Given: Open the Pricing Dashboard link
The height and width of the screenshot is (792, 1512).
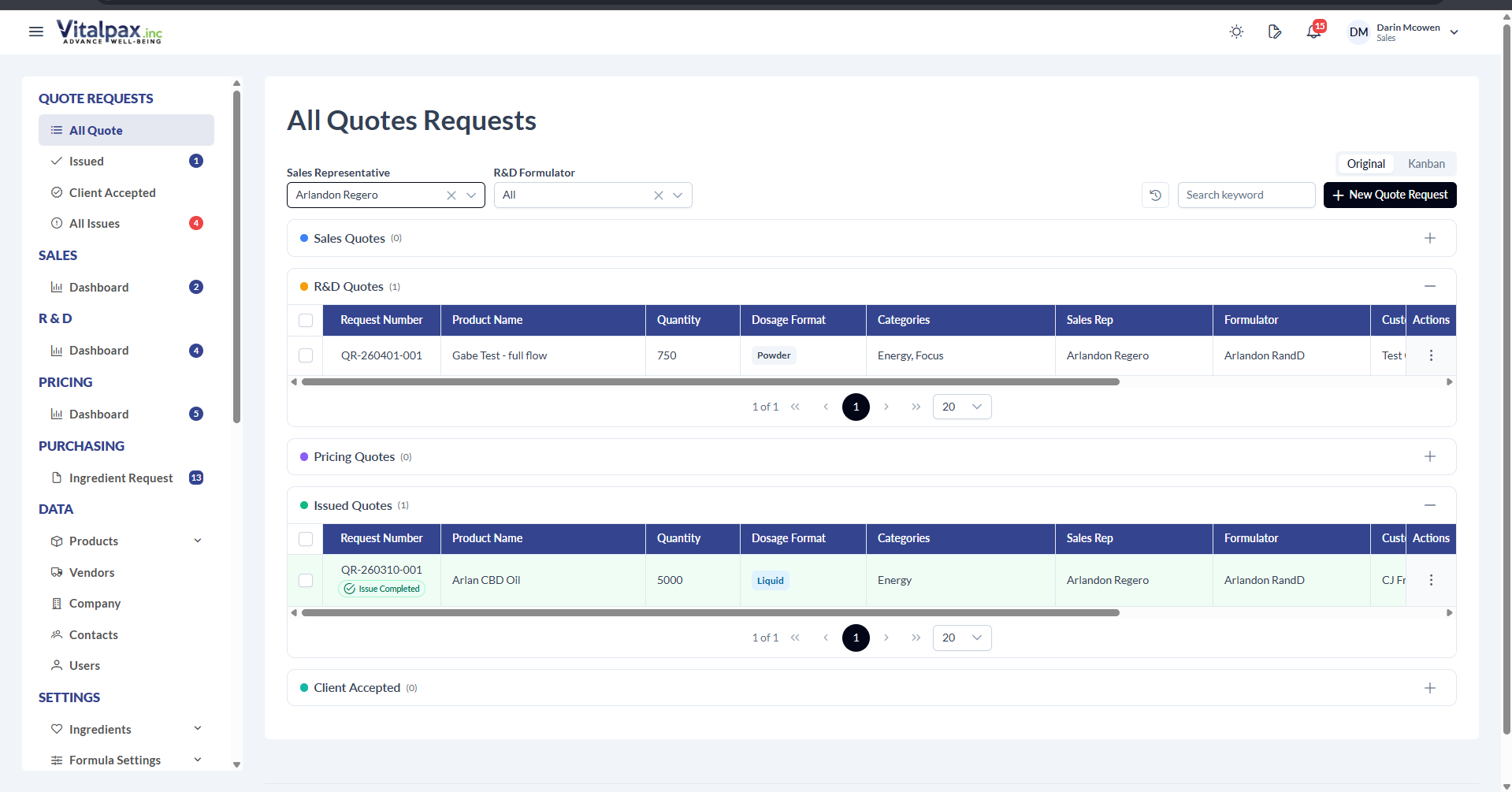Looking at the screenshot, I should click(98, 414).
